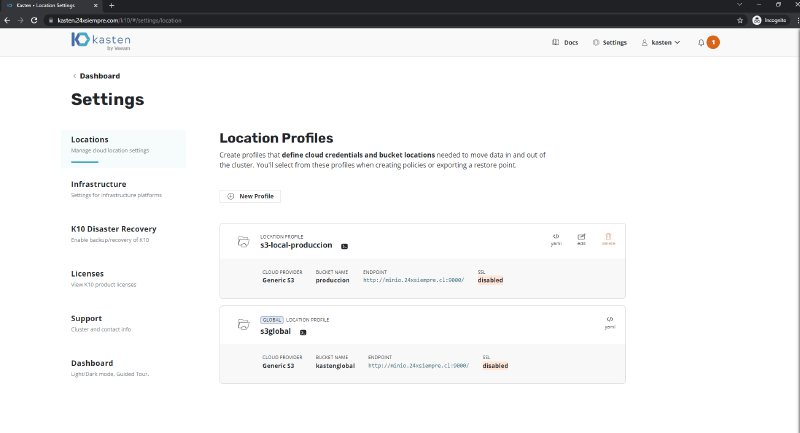
Task: Click 'Generic S3' in s3global card
Action: pos(278,366)
